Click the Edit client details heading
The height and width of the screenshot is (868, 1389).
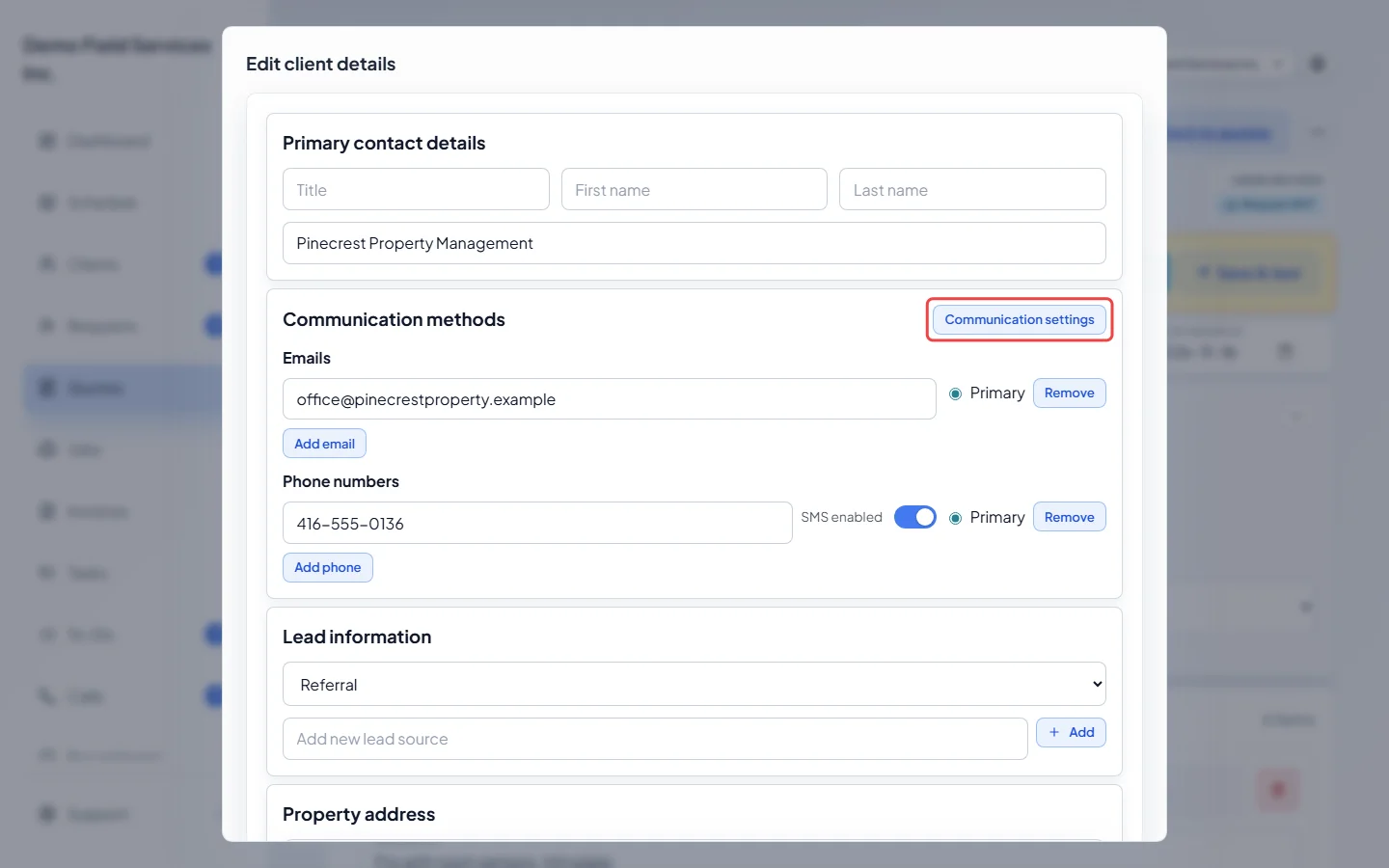pyautogui.click(x=320, y=64)
